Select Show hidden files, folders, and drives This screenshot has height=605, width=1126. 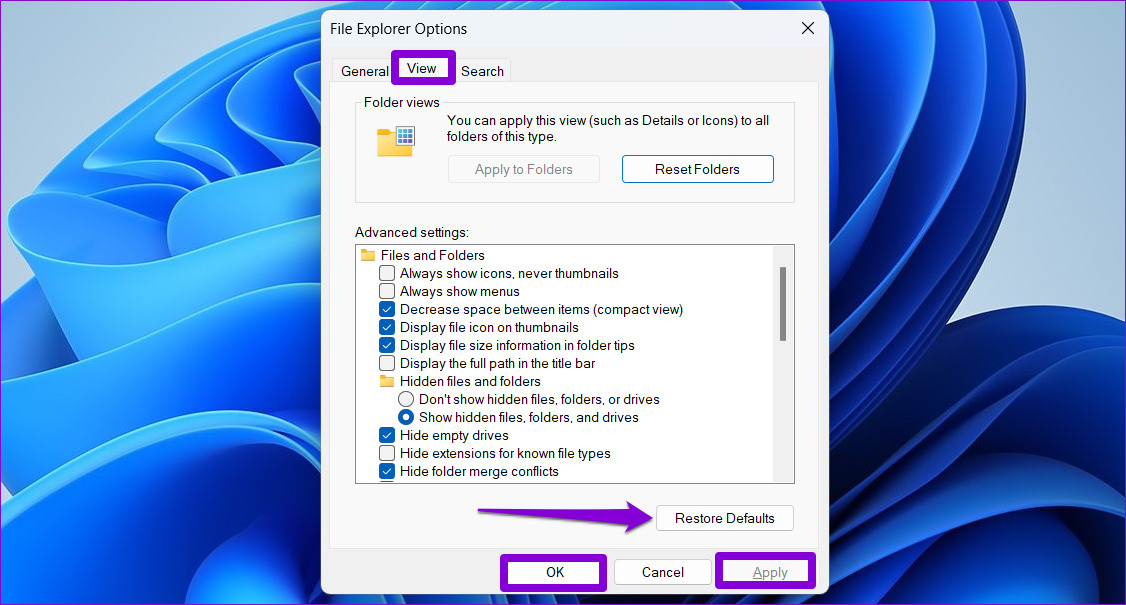tap(406, 417)
